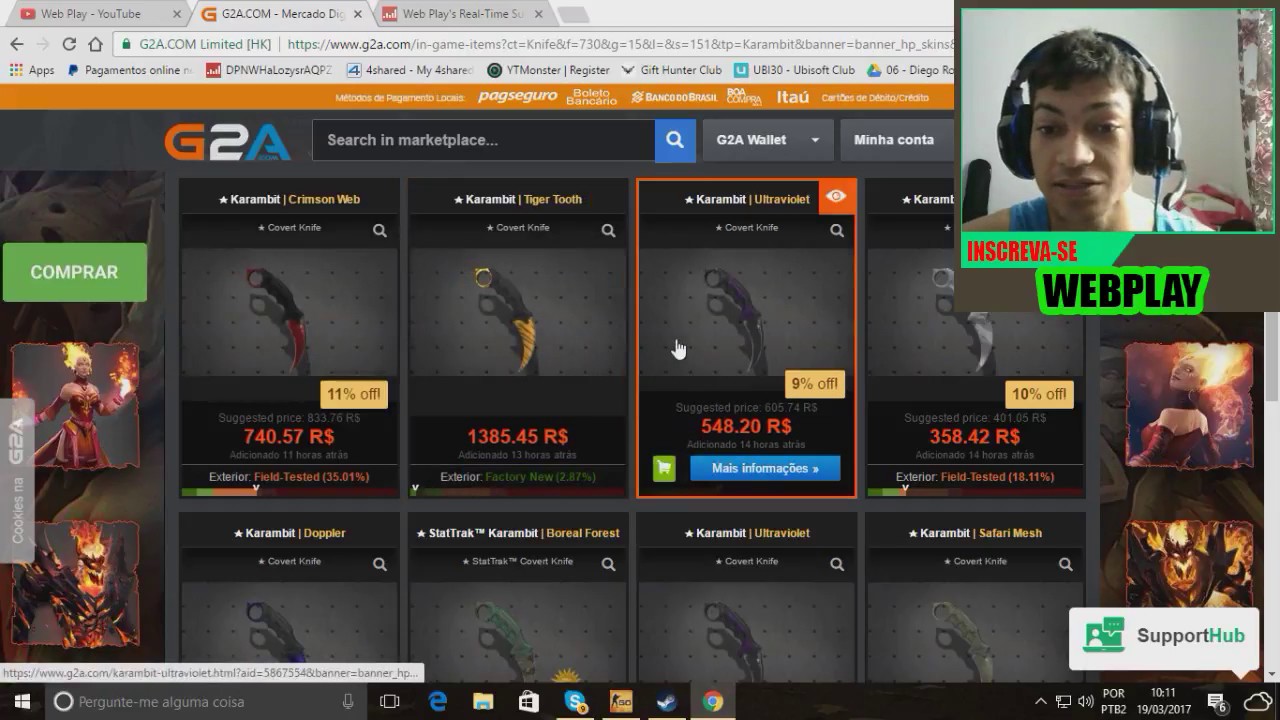Viewport: 1280px width, 720px height.
Task: Open the DPNWHaLozysrAQPZ bookmark
Action: coord(269,70)
